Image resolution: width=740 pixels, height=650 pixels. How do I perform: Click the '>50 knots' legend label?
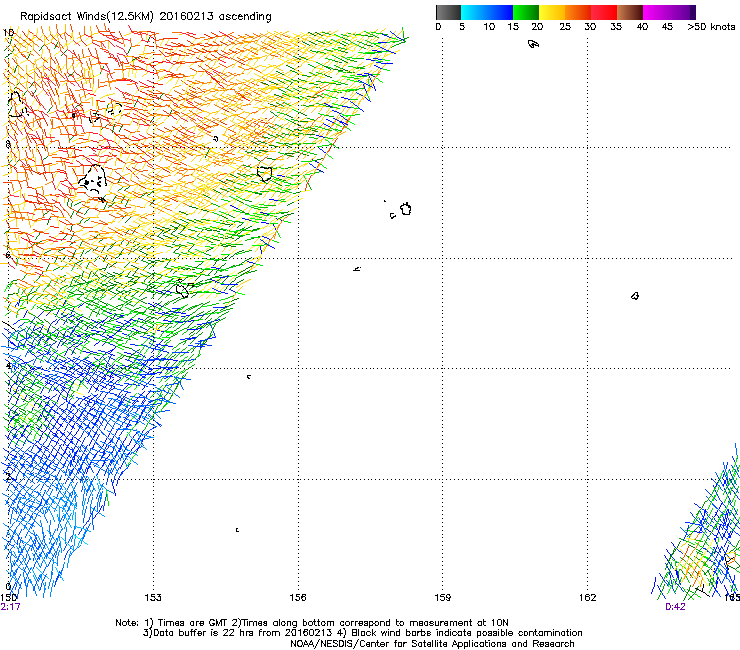pos(711,27)
